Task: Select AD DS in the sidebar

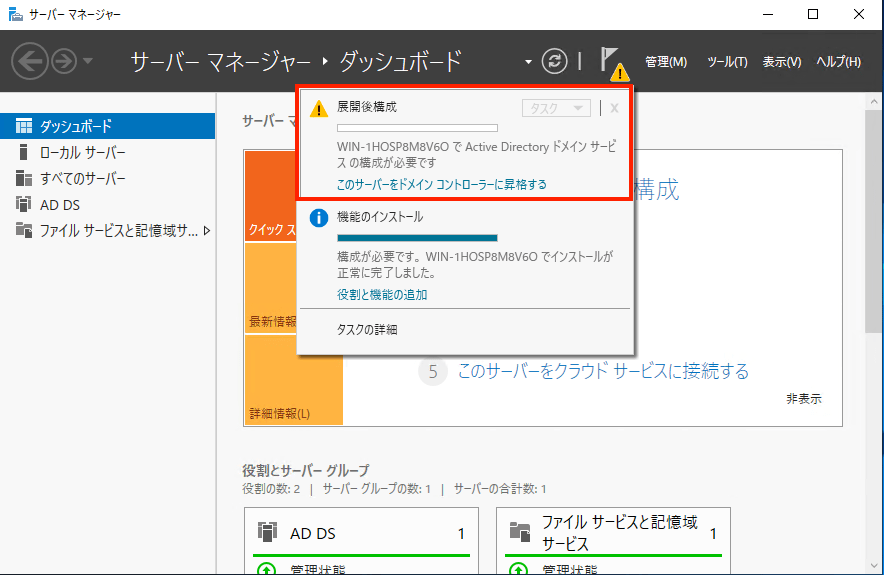Action: pyautogui.click(x=107, y=205)
